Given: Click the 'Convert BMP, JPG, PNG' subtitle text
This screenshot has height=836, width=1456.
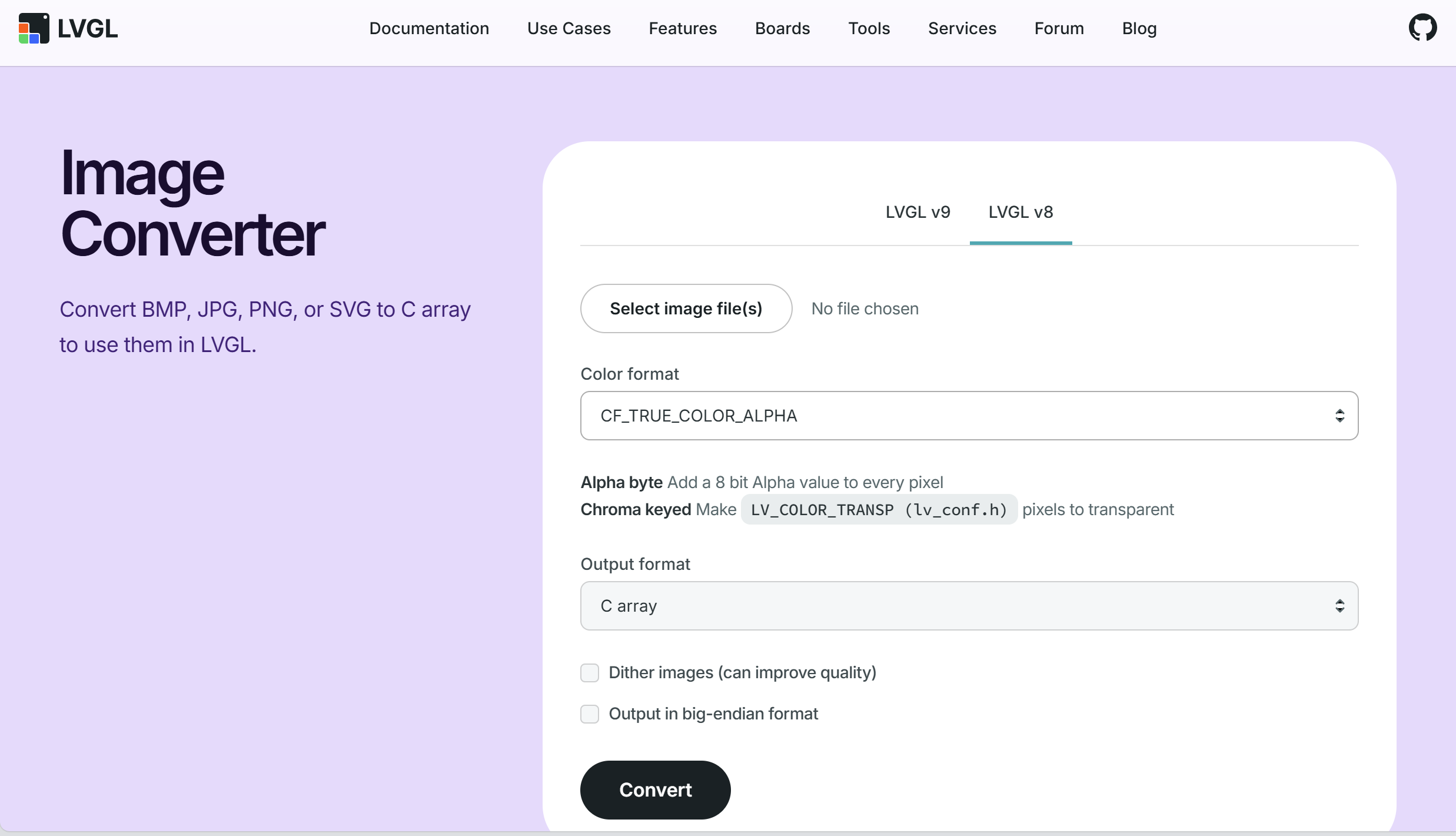Looking at the screenshot, I should coord(265,327).
